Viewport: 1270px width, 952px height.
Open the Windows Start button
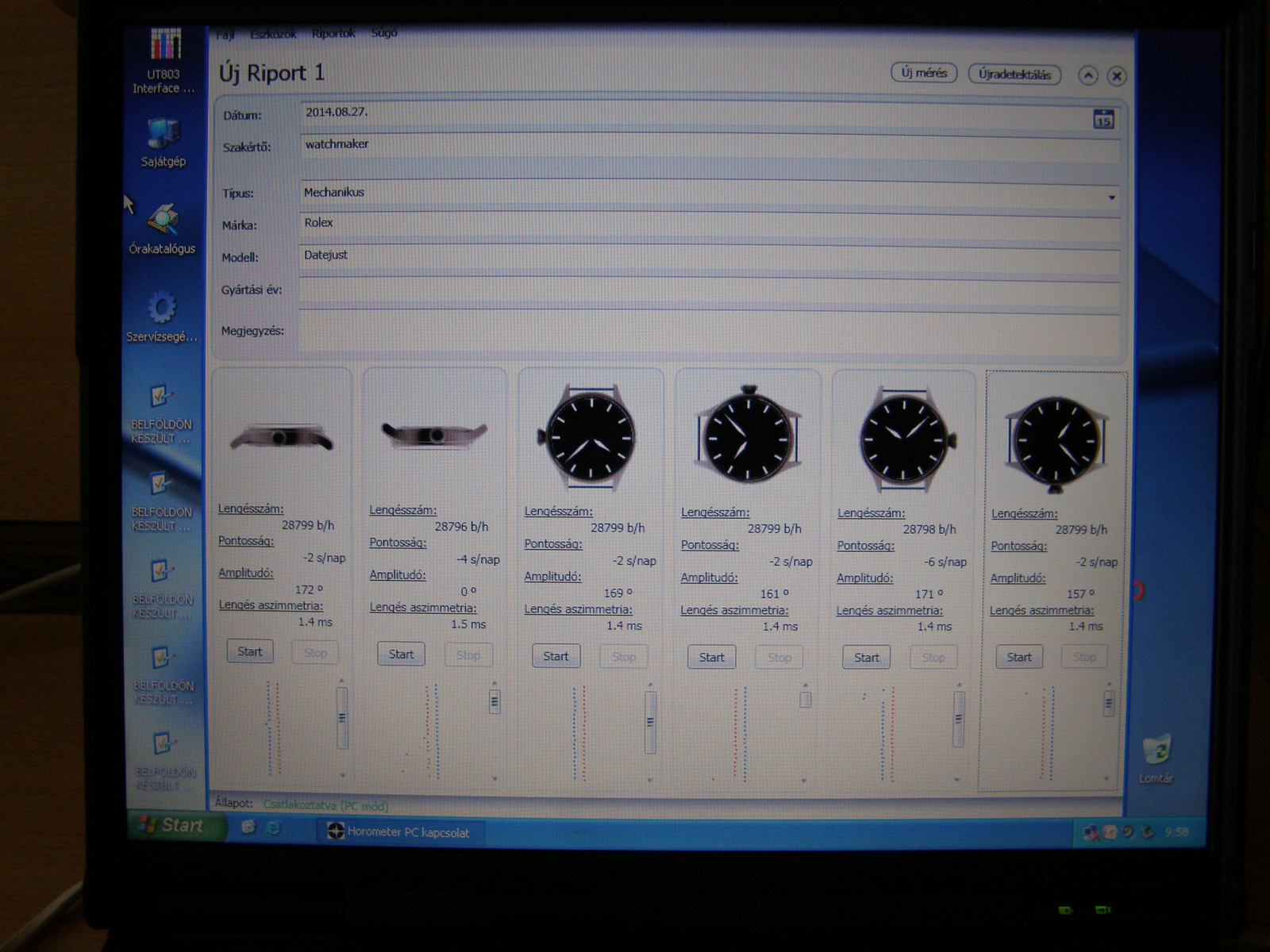tap(177, 825)
